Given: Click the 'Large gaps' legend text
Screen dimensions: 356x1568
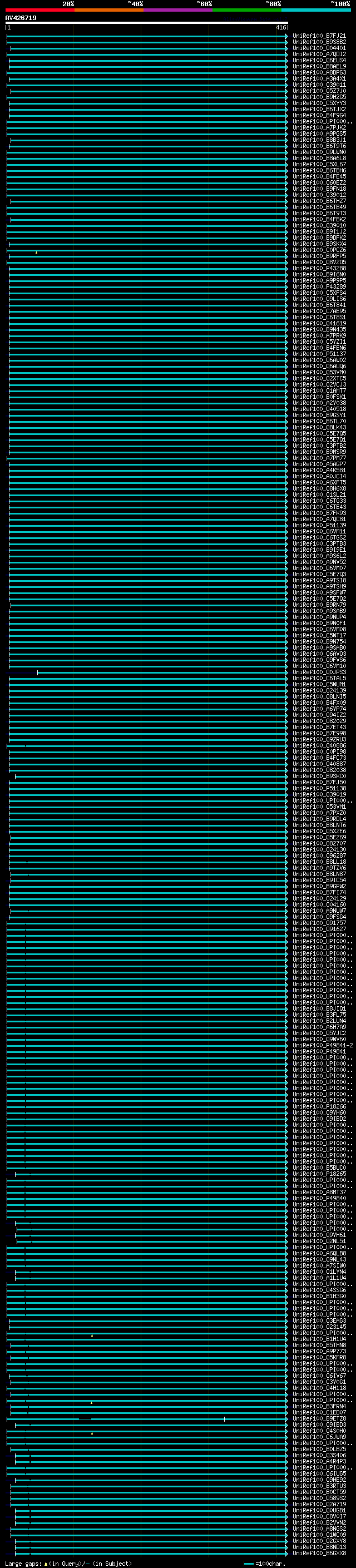Looking at the screenshot, I should 24,1563.
